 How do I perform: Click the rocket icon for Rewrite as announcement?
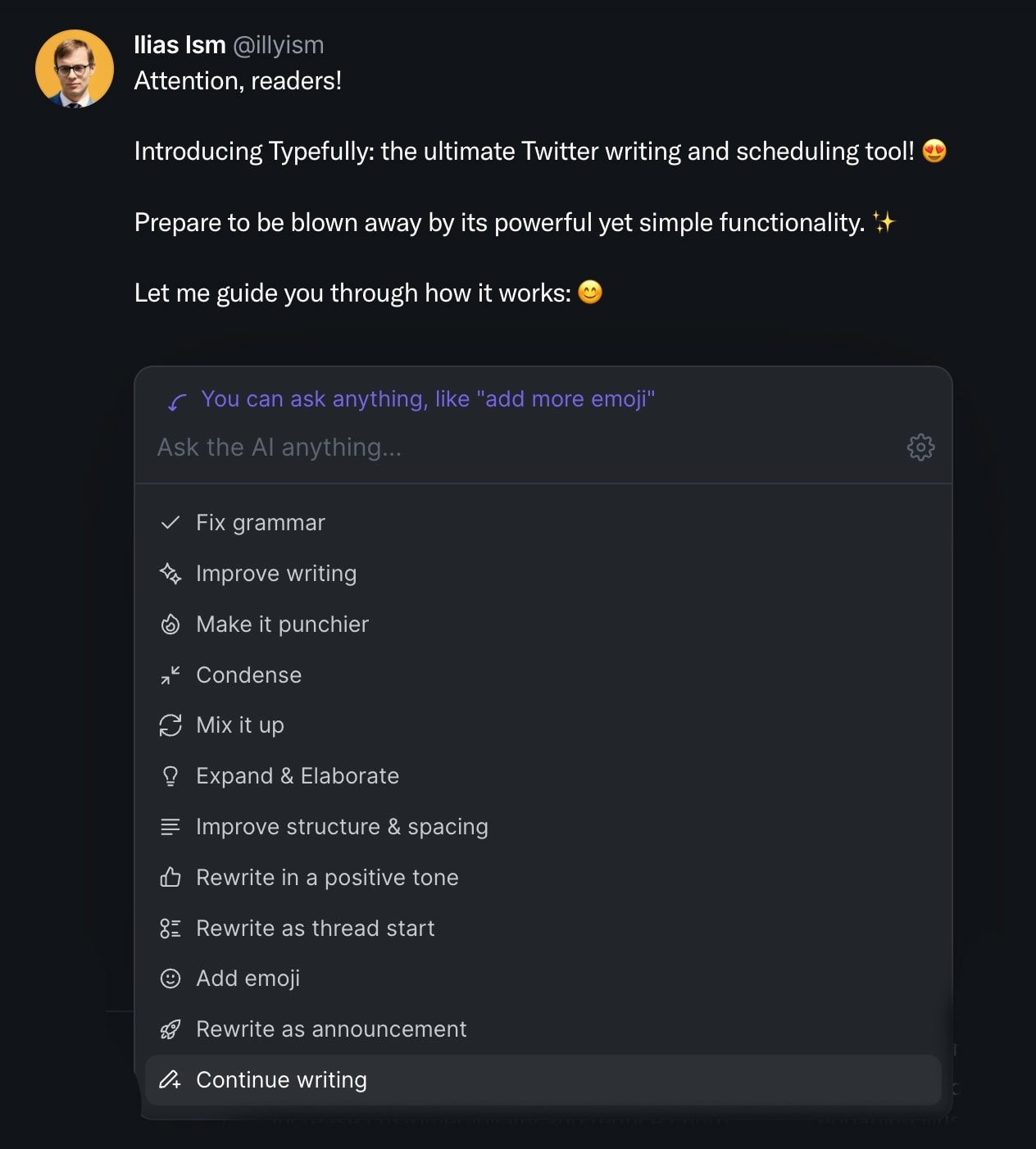tap(170, 1029)
